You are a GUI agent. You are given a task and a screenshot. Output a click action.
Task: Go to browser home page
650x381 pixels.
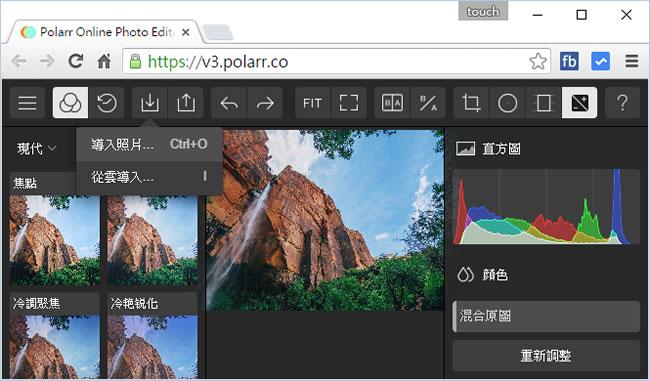104,61
